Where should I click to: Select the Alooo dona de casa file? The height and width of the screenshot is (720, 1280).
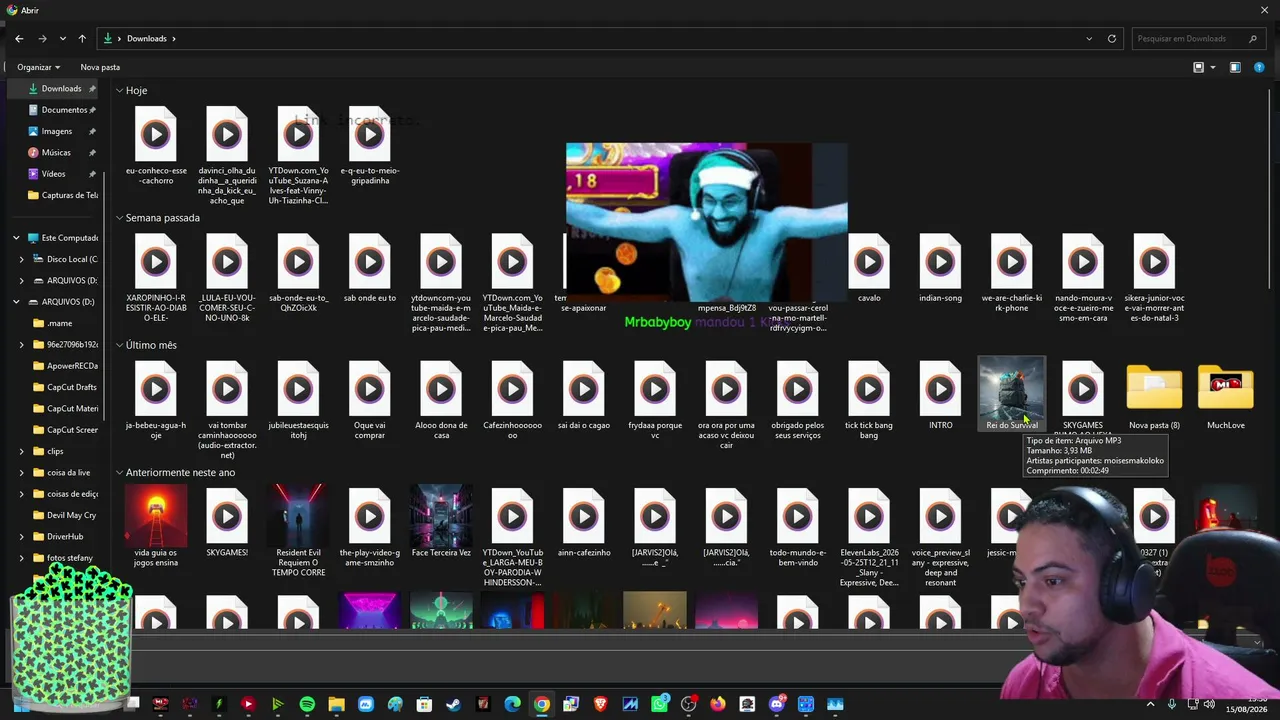441,400
